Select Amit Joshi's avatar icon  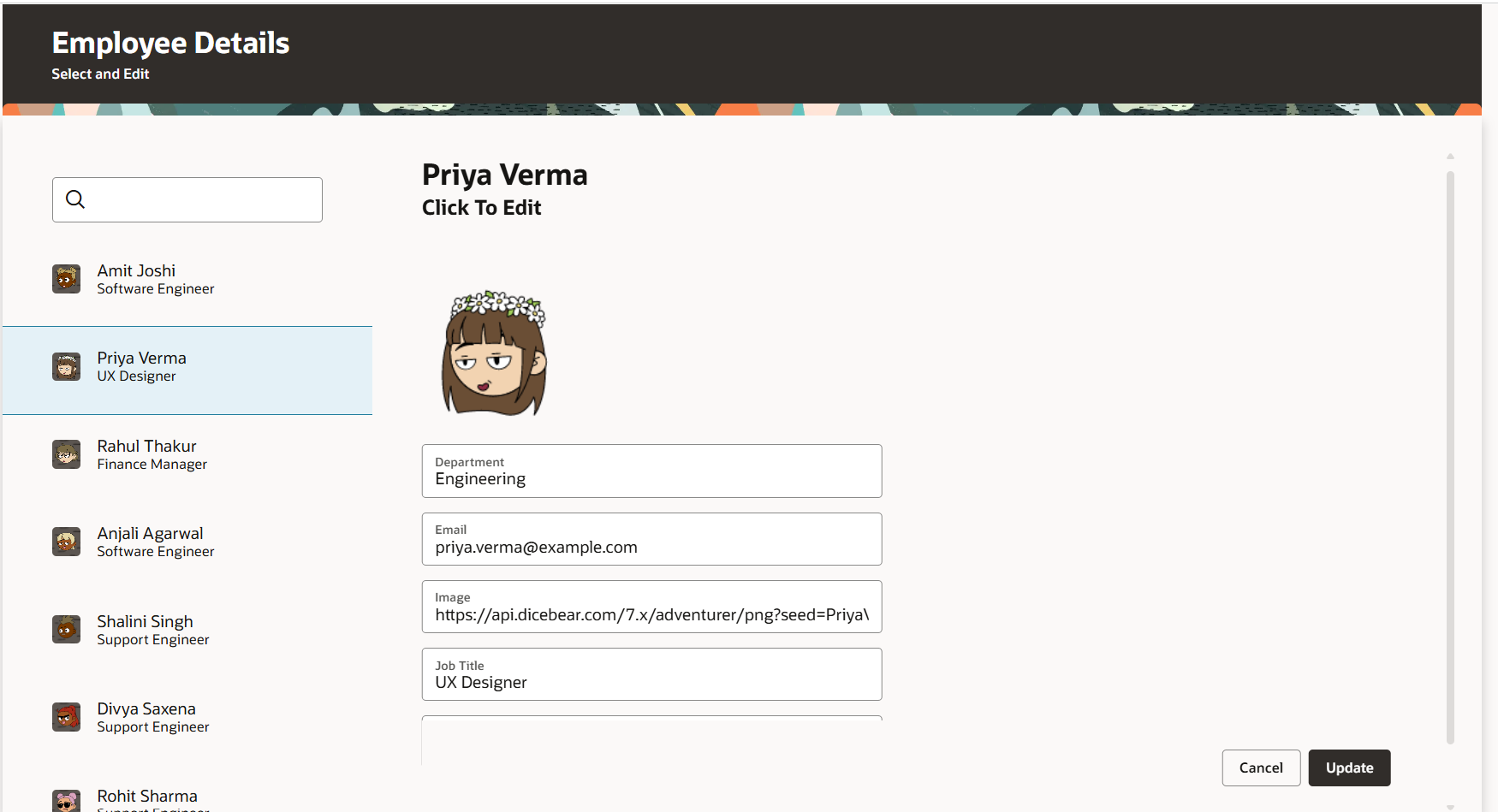click(66, 279)
